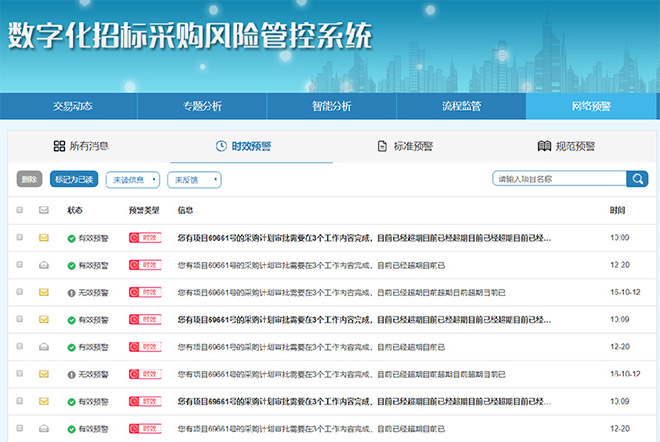Click the yellow unread envelope in the first row
Image resolution: width=660 pixels, height=442 pixels.
tap(44, 238)
